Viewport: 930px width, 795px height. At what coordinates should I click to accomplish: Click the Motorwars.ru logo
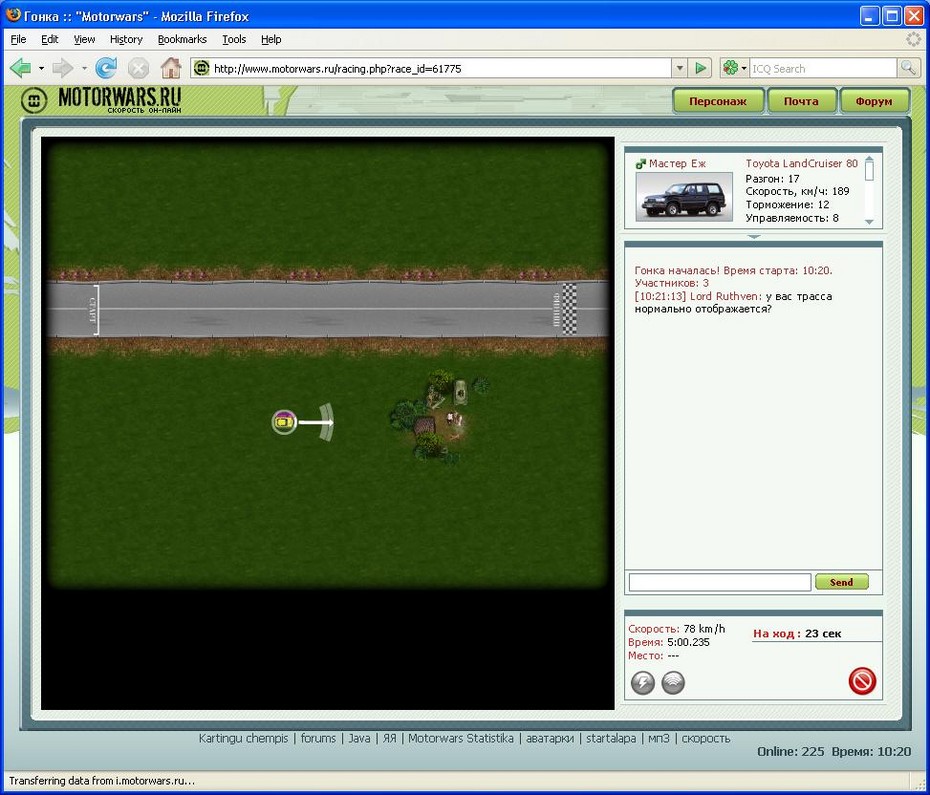101,100
